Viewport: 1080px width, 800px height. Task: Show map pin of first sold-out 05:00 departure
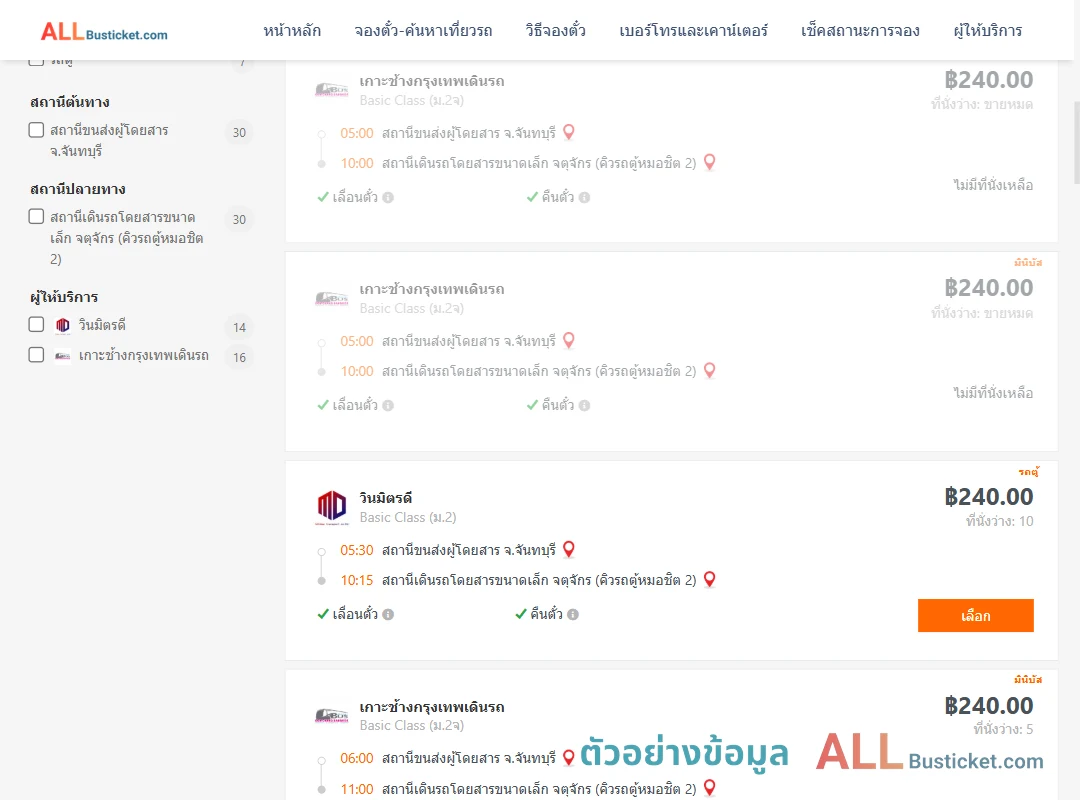point(569,132)
